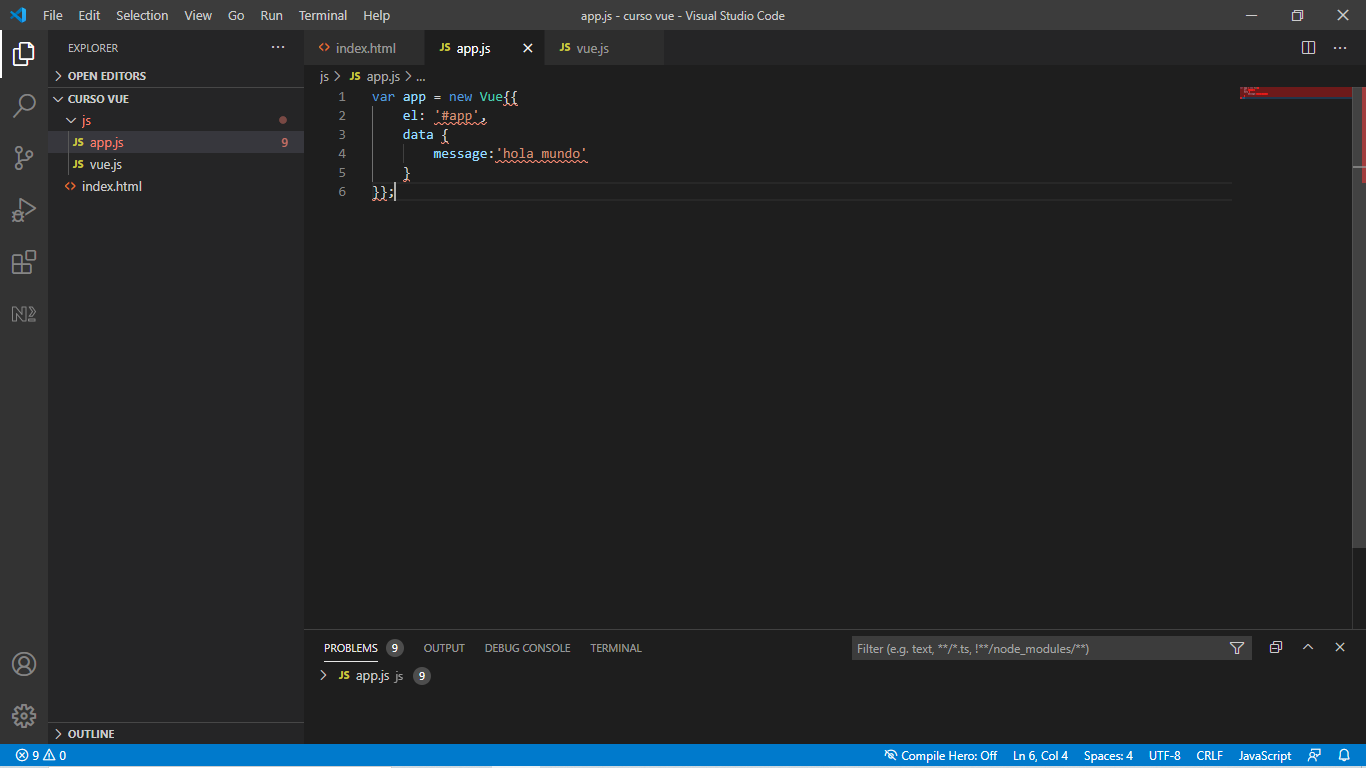Image resolution: width=1366 pixels, height=768 pixels.
Task: Close the bottom panel
Action: [1340, 648]
